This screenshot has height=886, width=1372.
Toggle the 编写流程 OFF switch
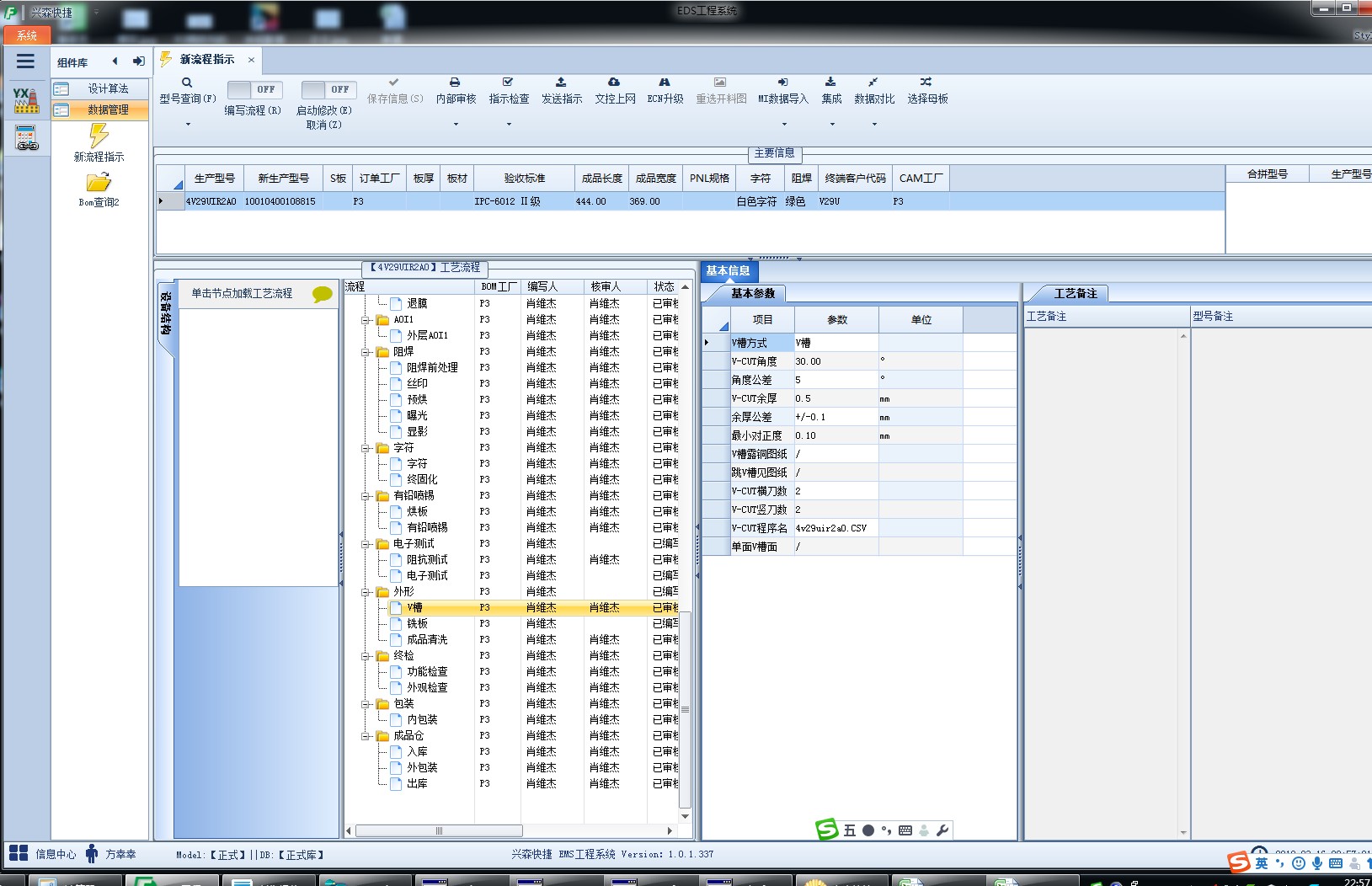[254, 89]
